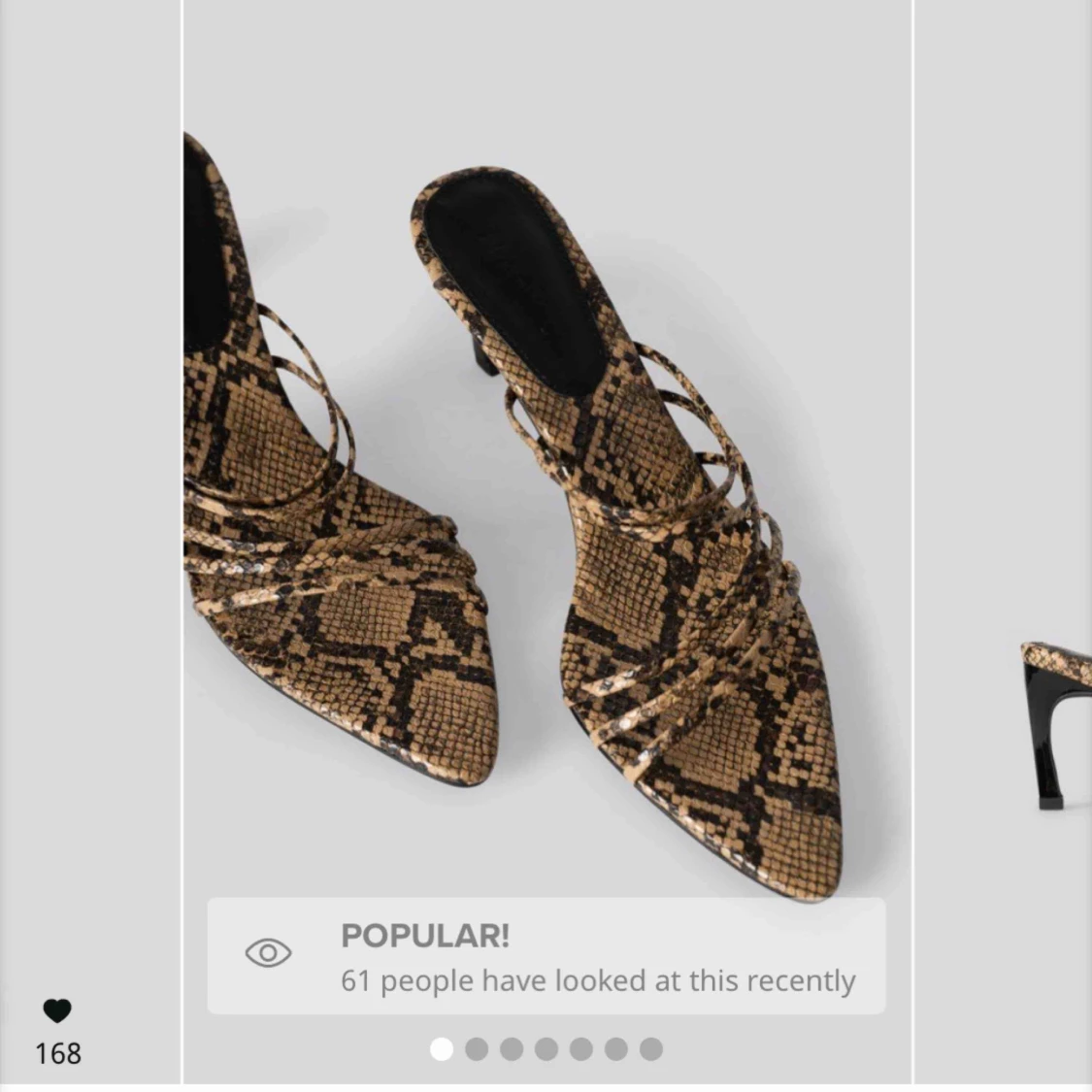Viewport: 1092px width, 1092px height.
Task: Select the first white pagination dot
Action: 442,1049
